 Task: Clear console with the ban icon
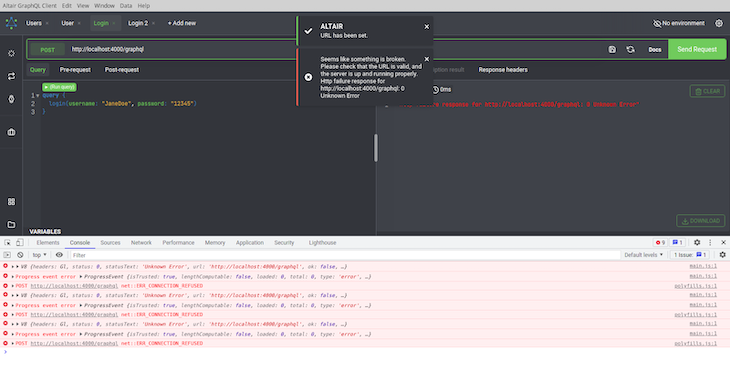coord(20,255)
